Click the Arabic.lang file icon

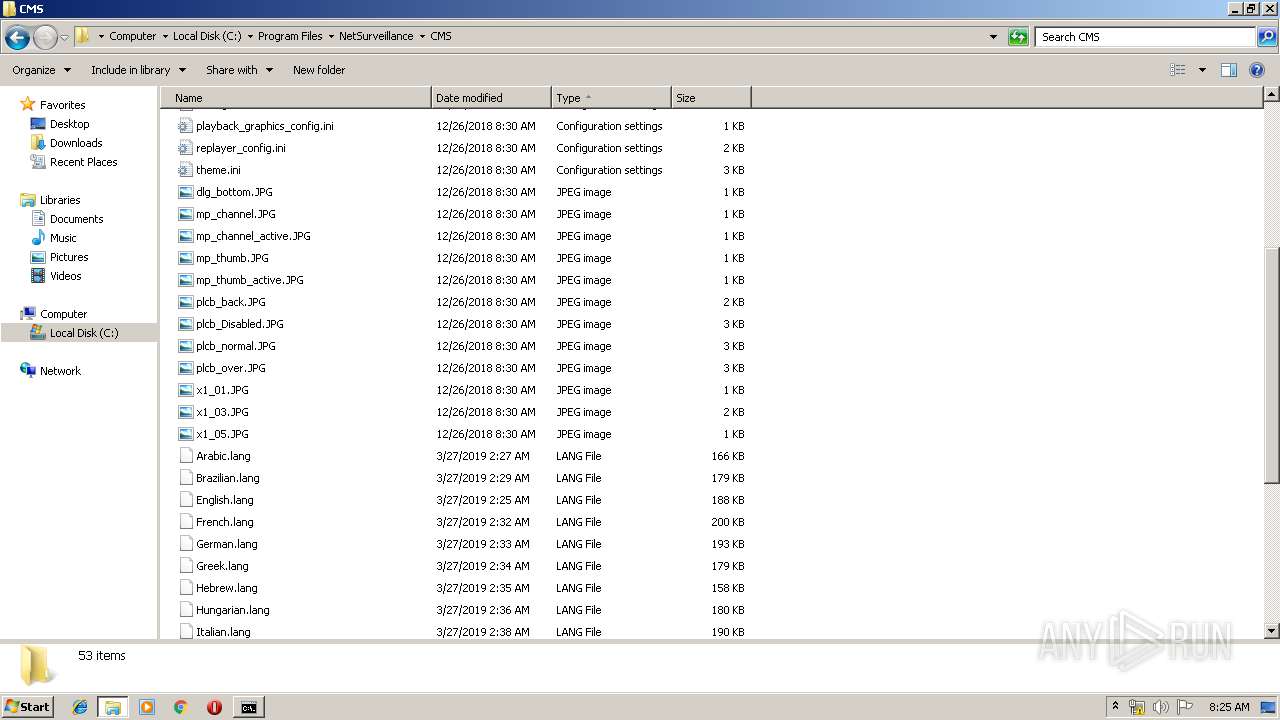pyautogui.click(x=184, y=456)
